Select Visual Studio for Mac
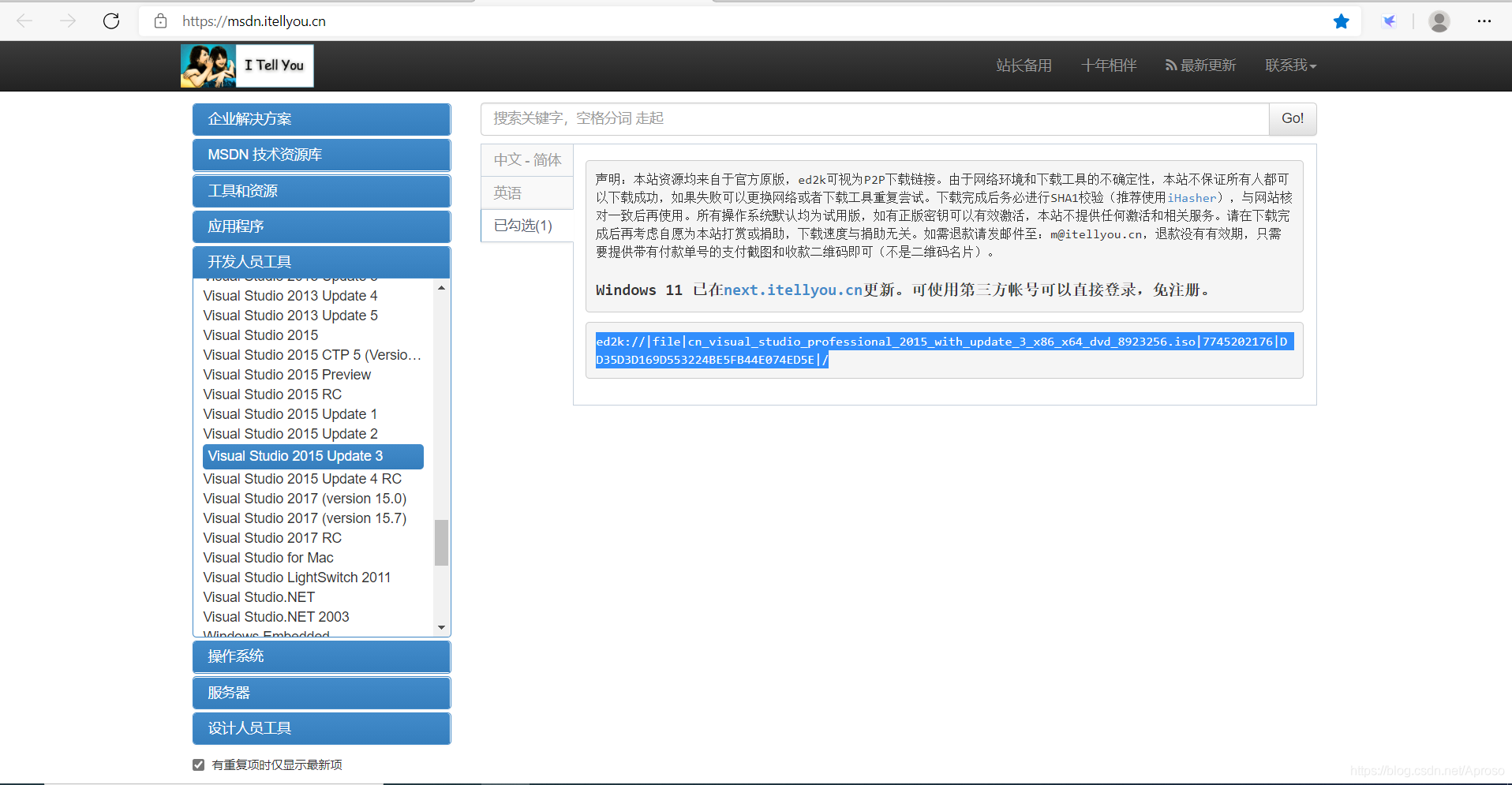The image size is (1512, 785). point(268,558)
